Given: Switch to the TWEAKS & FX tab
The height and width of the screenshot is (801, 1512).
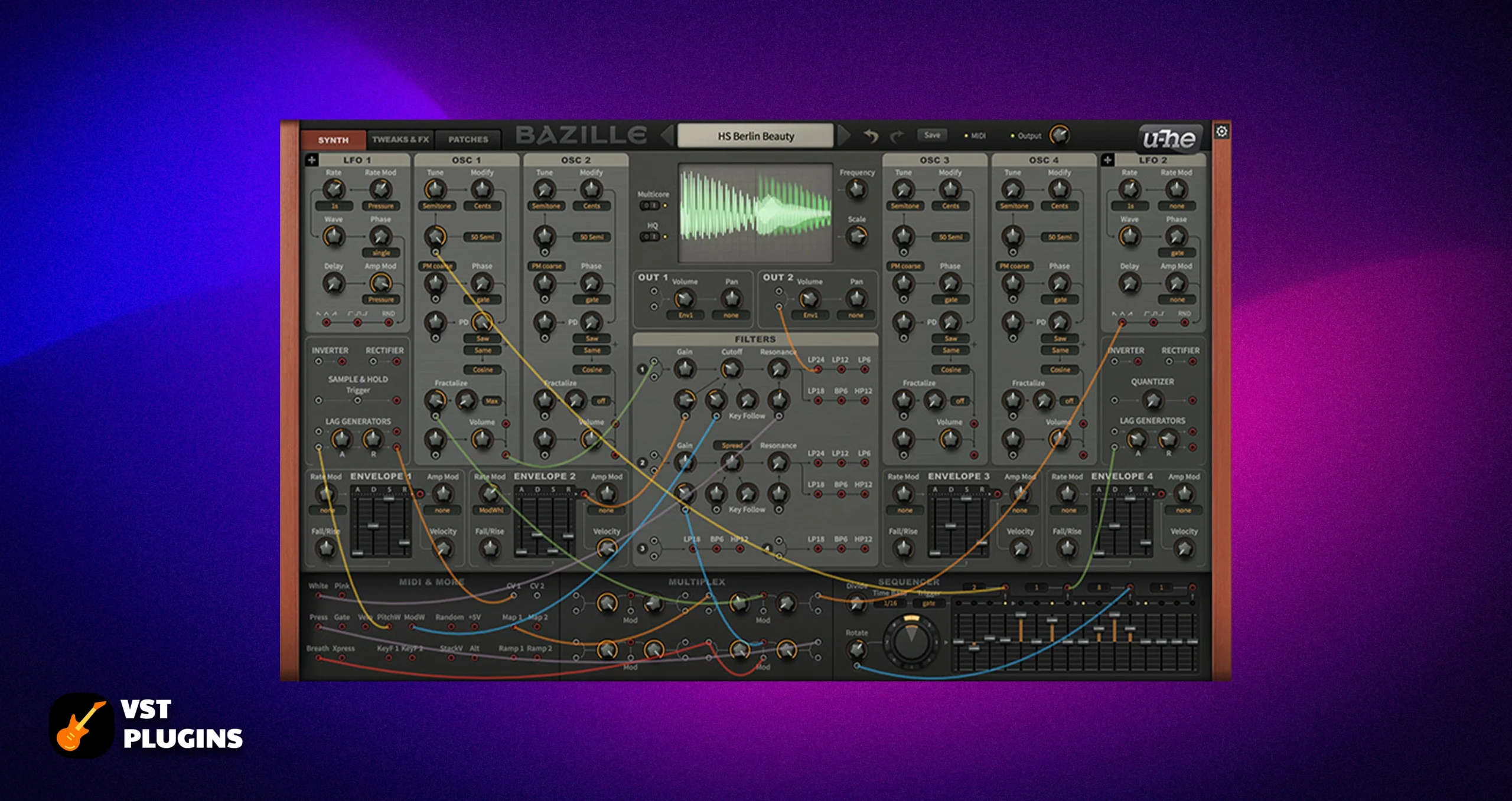Looking at the screenshot, I should click(400, 139).
